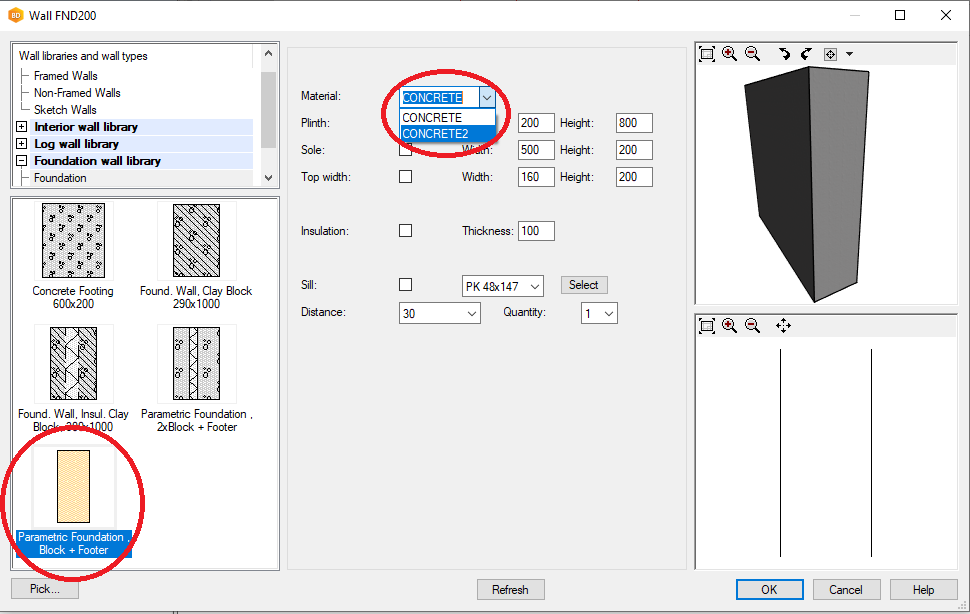Open the Distance dropdown showing 30
Image resolution: width=970 pixels, height=614 pixels.
pyautogui.click(x=471, y=314)
